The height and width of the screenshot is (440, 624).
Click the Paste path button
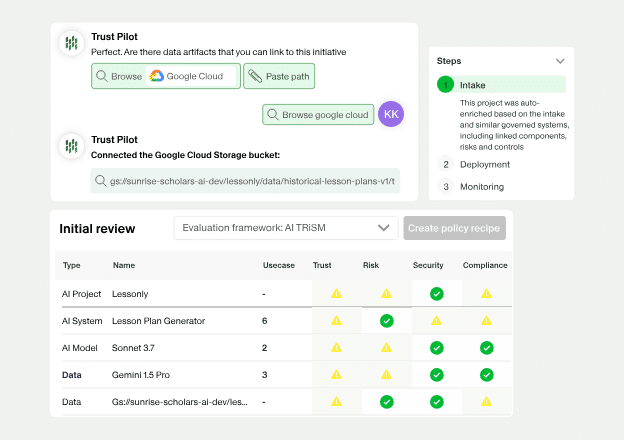279,76
